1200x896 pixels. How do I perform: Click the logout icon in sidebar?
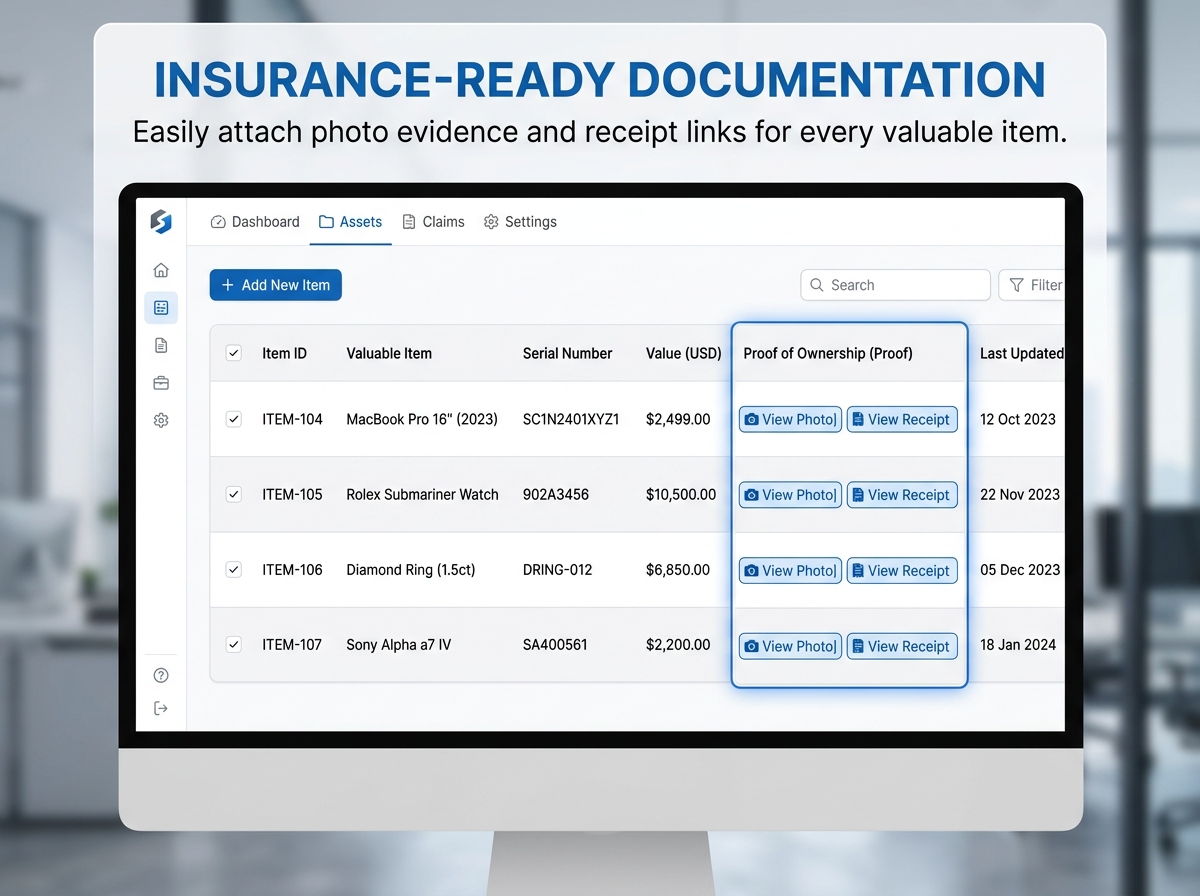(161, 708)
